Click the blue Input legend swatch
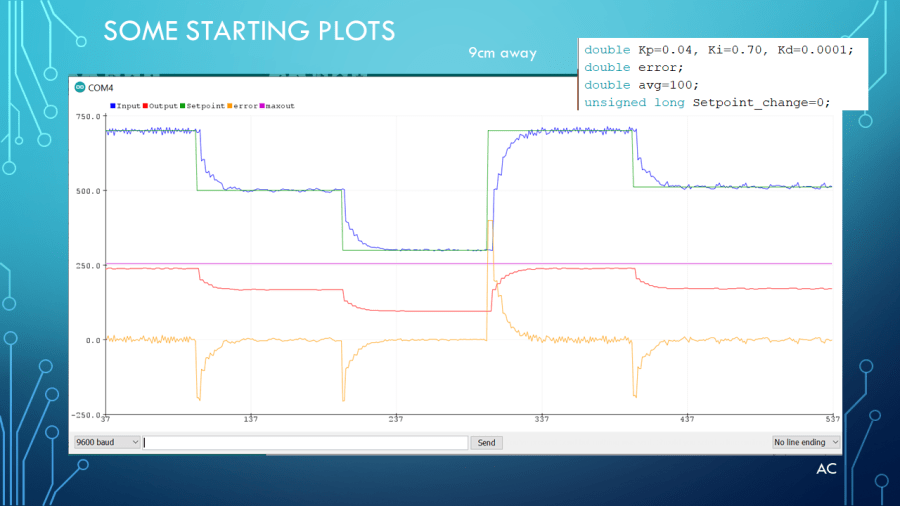The height and width of the screenshot is (506, 900). click(x=112, y=105)
